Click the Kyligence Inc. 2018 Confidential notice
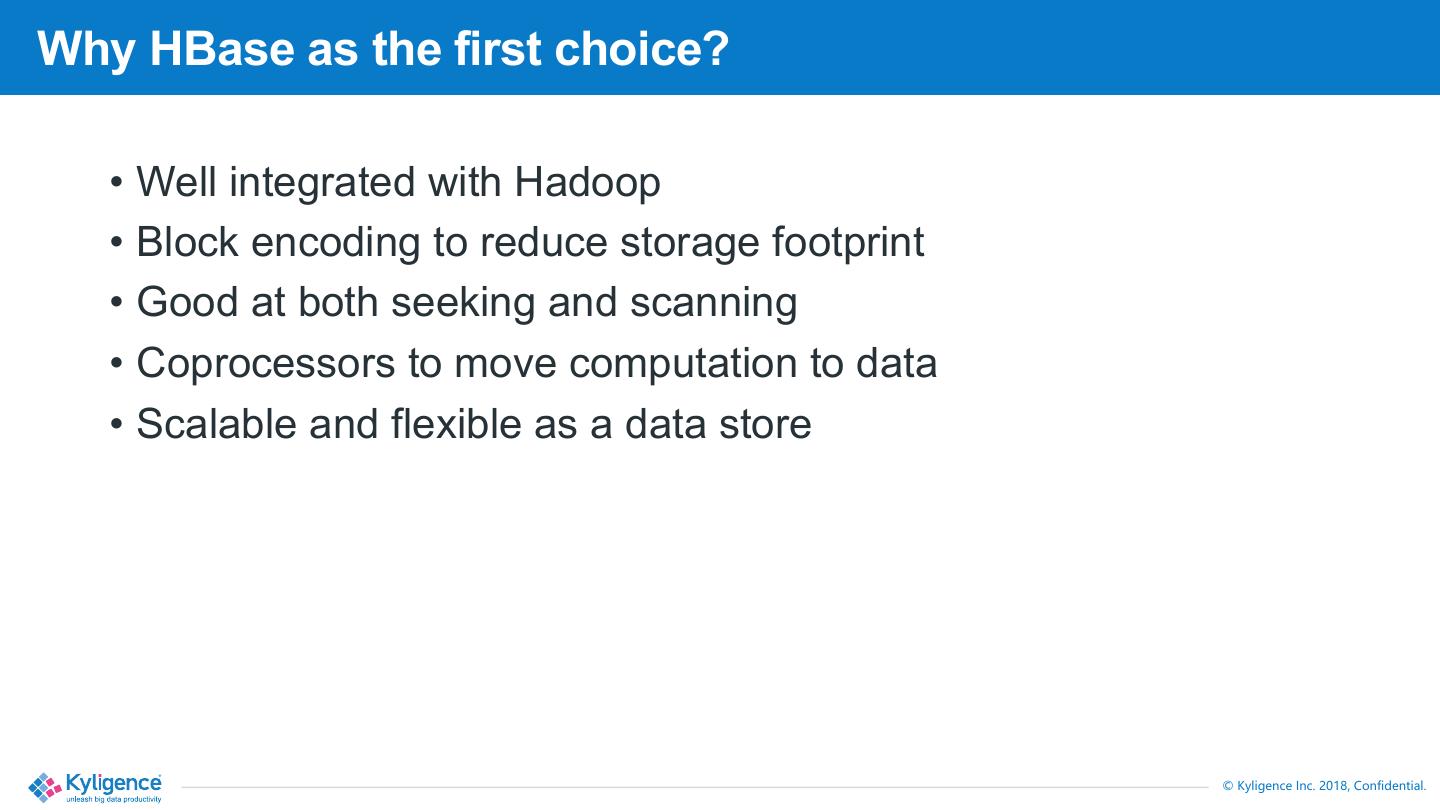The width and height of the screenshot is (1440, 810). click(1324, 786)
